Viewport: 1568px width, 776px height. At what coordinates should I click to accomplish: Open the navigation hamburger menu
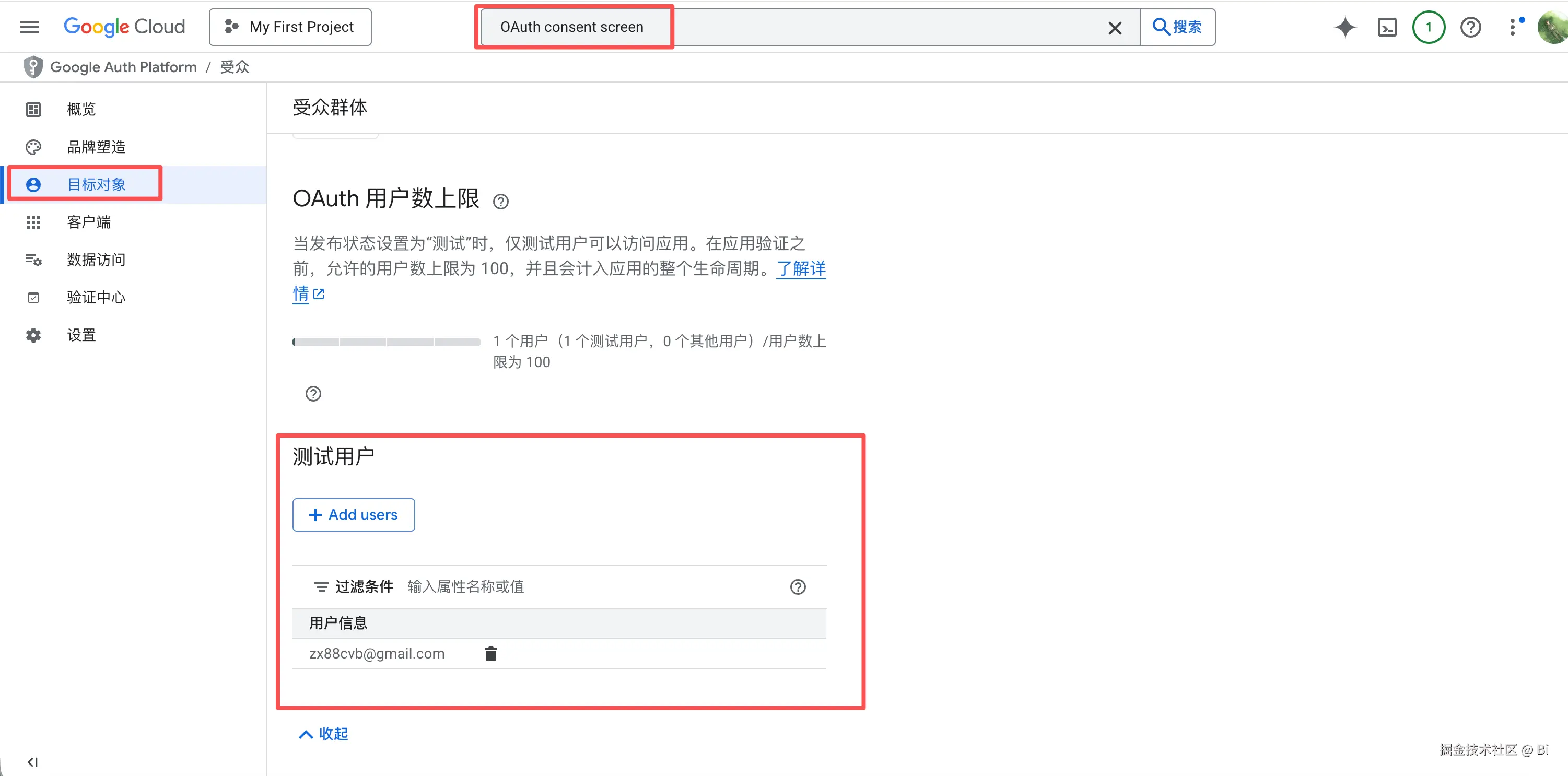(x=29, y=27)
